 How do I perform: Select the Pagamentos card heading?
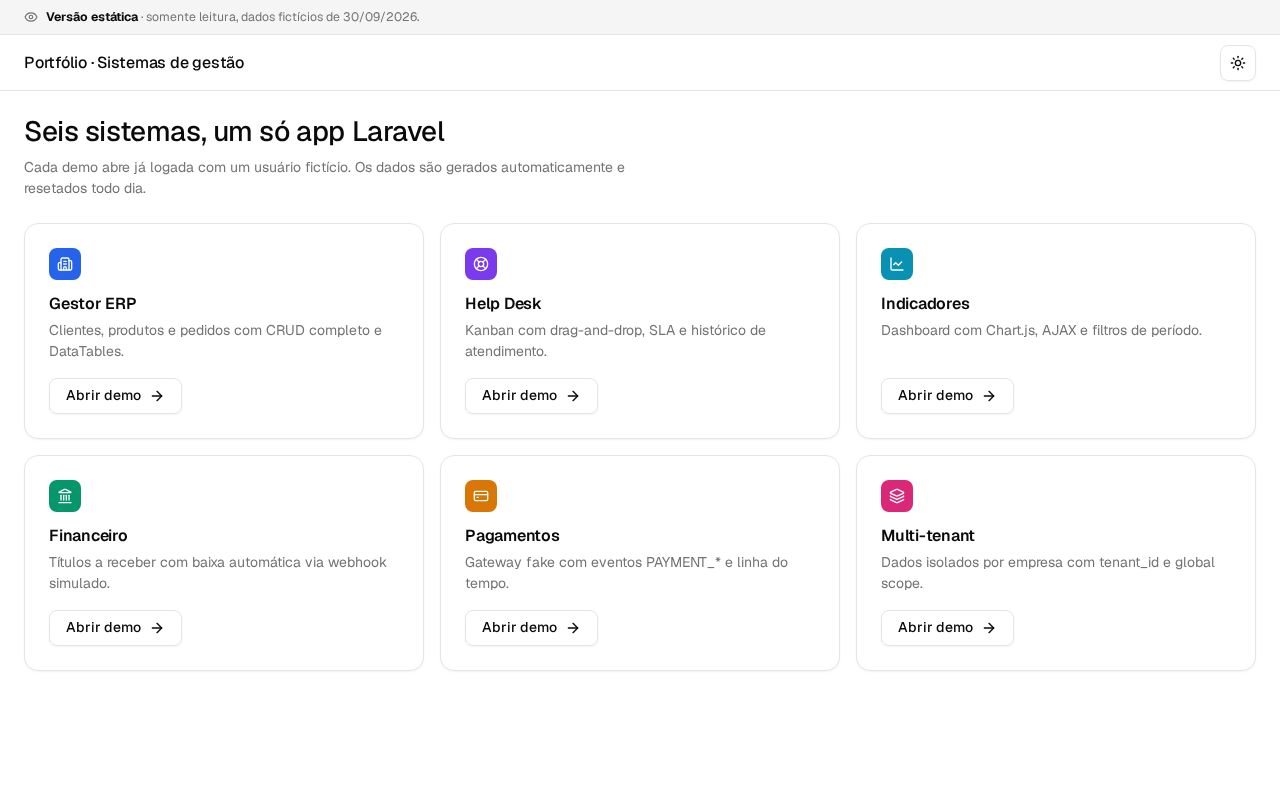point(512,536)
